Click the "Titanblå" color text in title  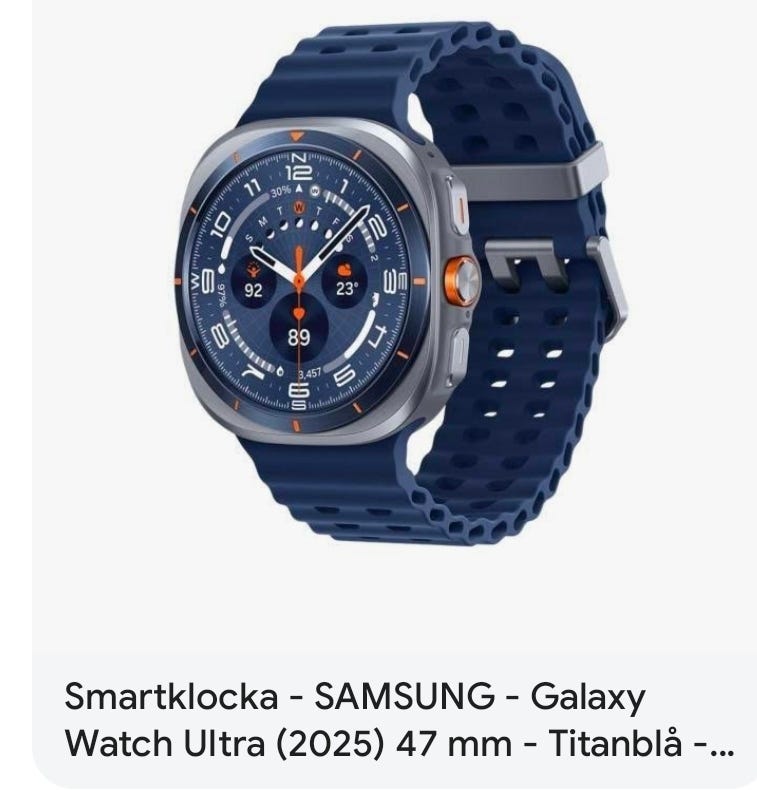[x=615, y=743]
